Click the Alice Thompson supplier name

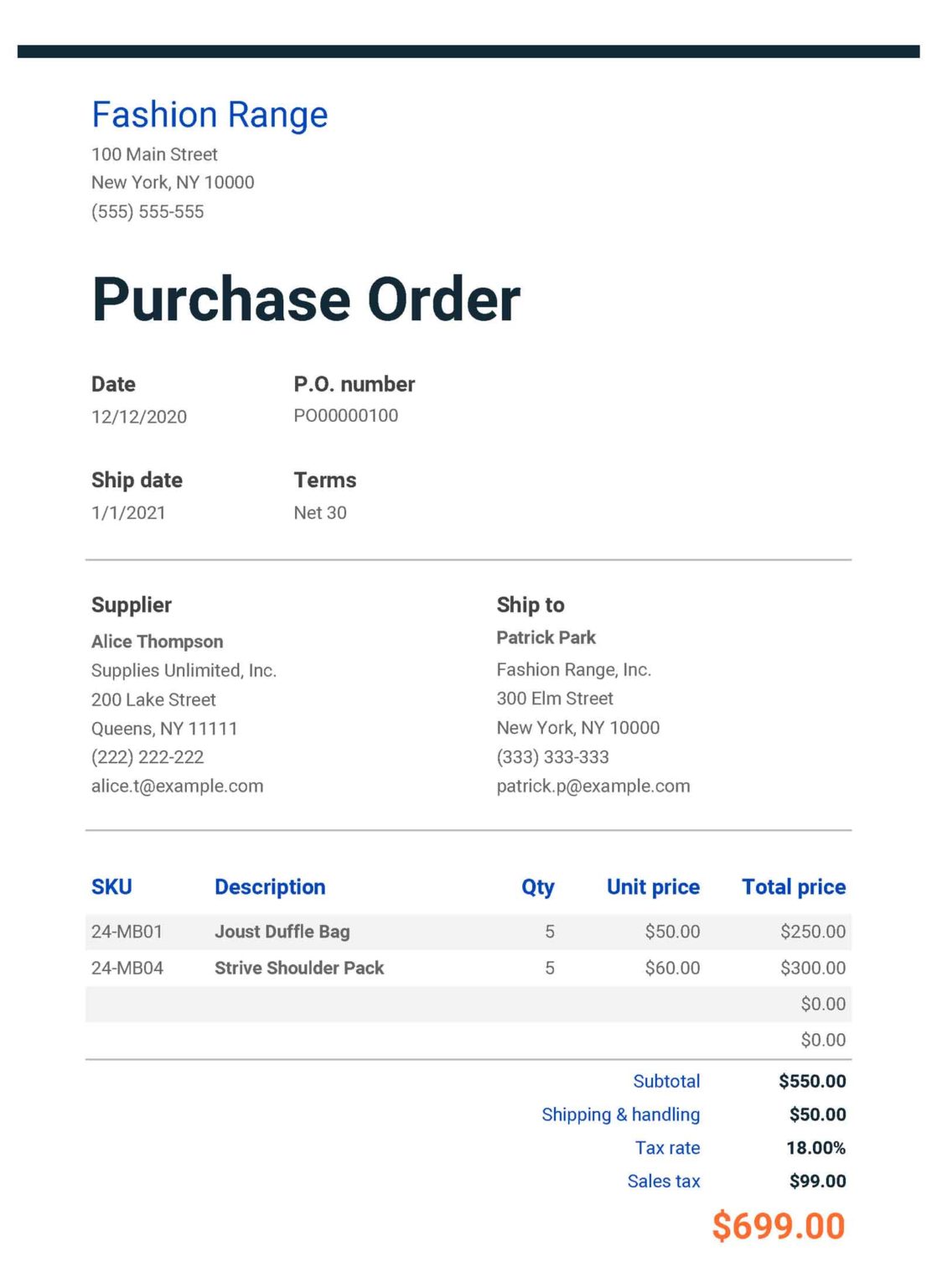(157, 641)
